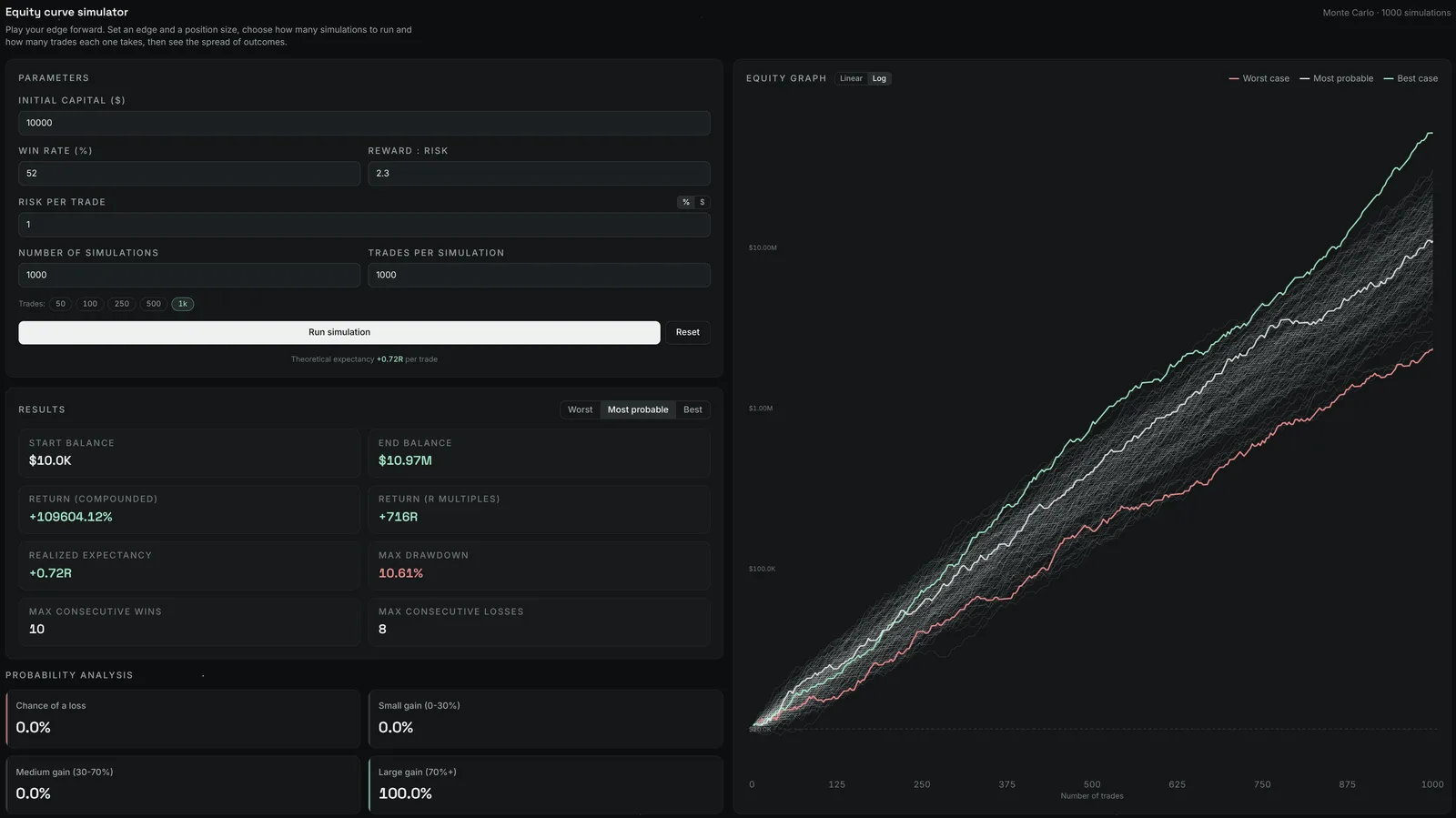The height and width of the screenshot is (818, 1456).
Task: Click the Initial Capital input field
Action: pos(364,123)
